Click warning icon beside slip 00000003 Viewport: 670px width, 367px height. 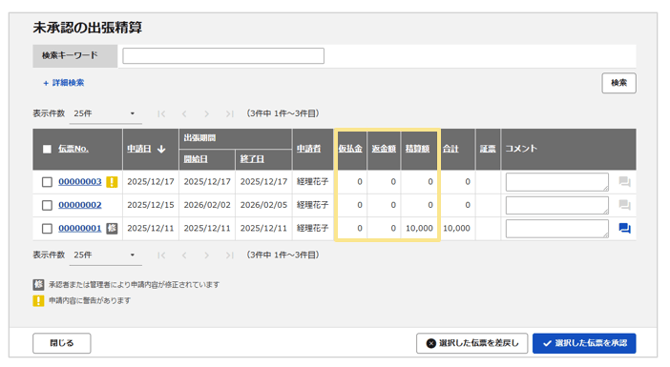coord(112,182)
